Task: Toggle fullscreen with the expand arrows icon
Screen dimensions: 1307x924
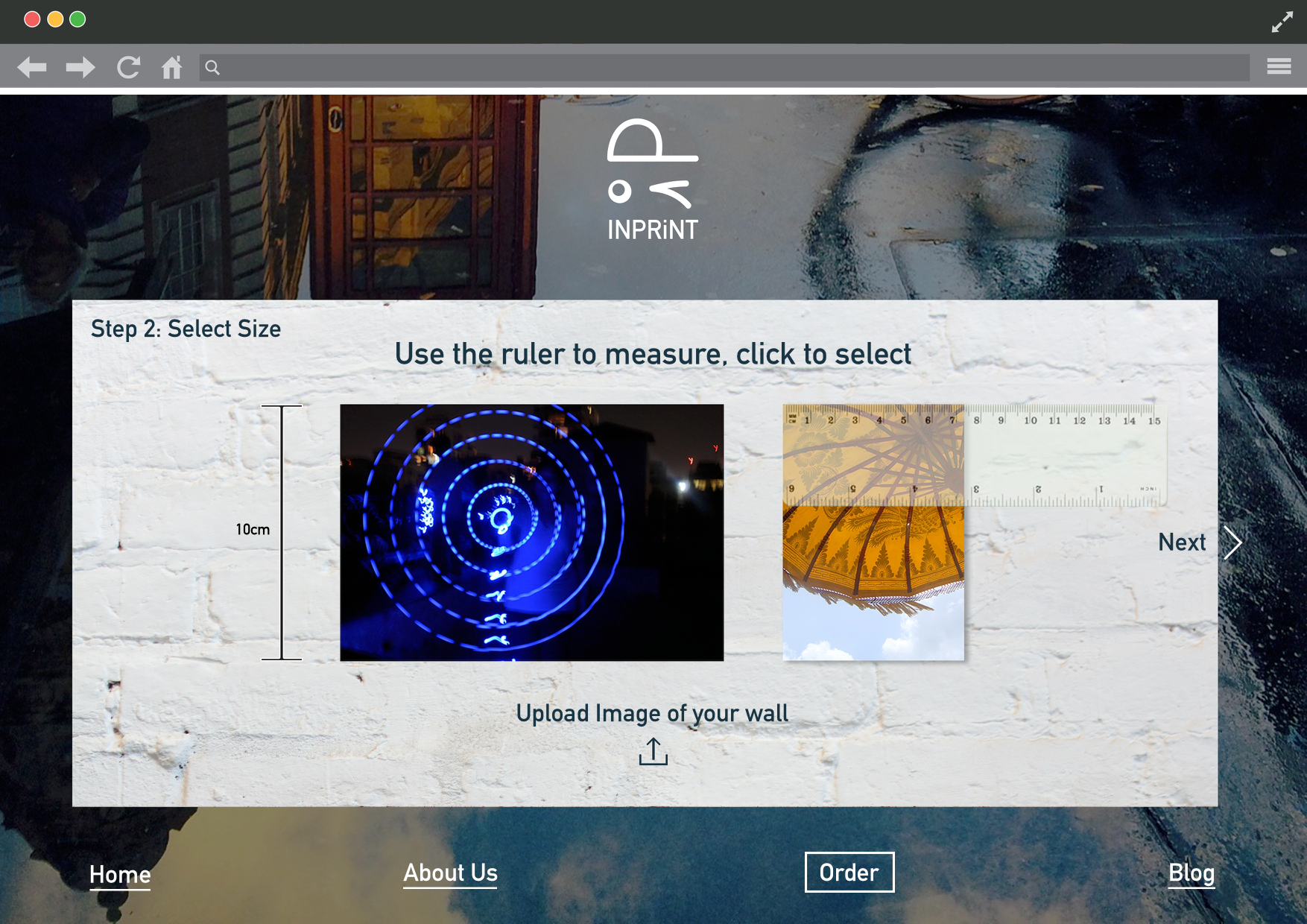Action: pos(1282,22)
